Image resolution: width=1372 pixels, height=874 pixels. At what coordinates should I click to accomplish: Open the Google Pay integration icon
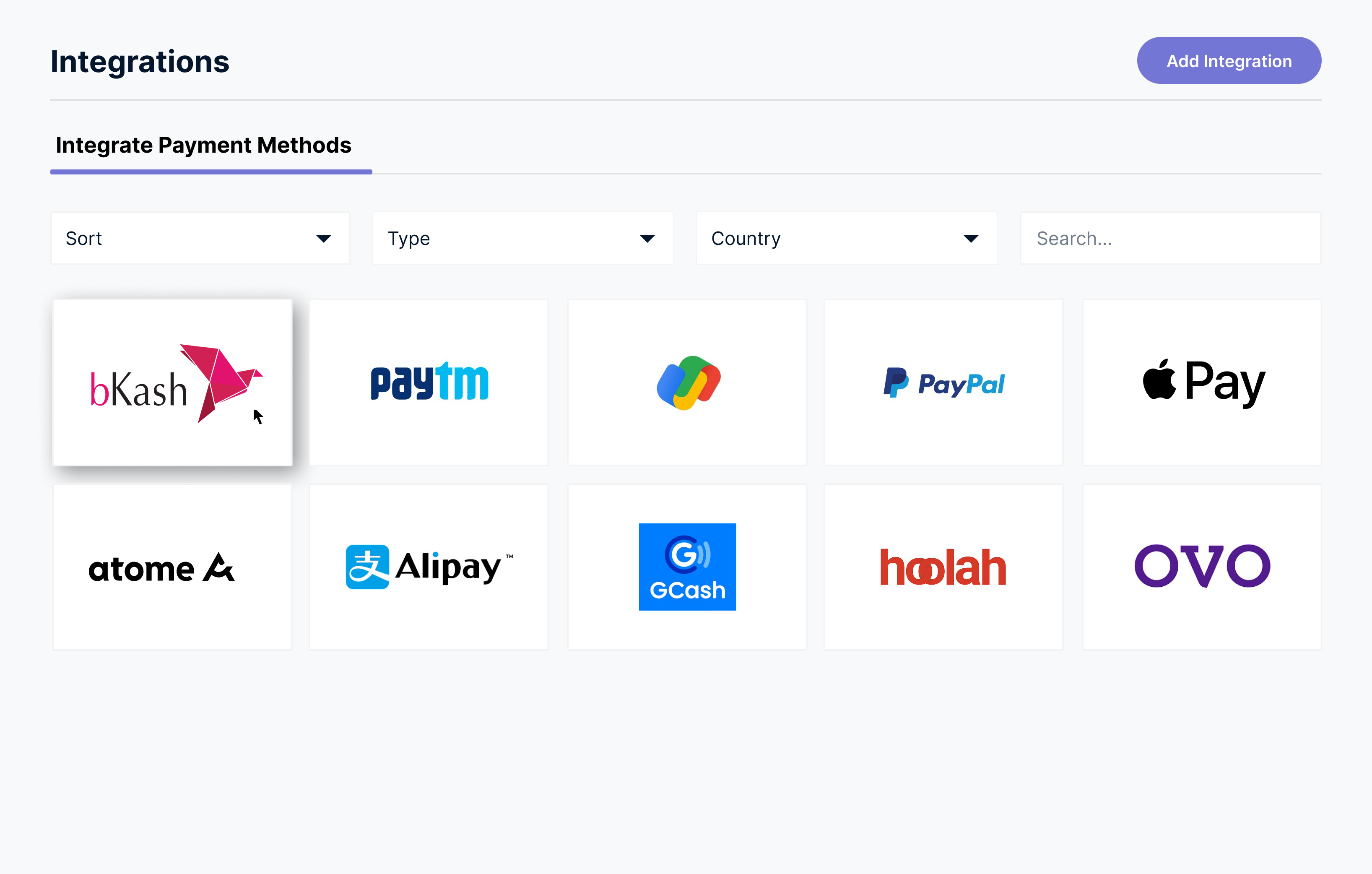(x=686, y=382)
